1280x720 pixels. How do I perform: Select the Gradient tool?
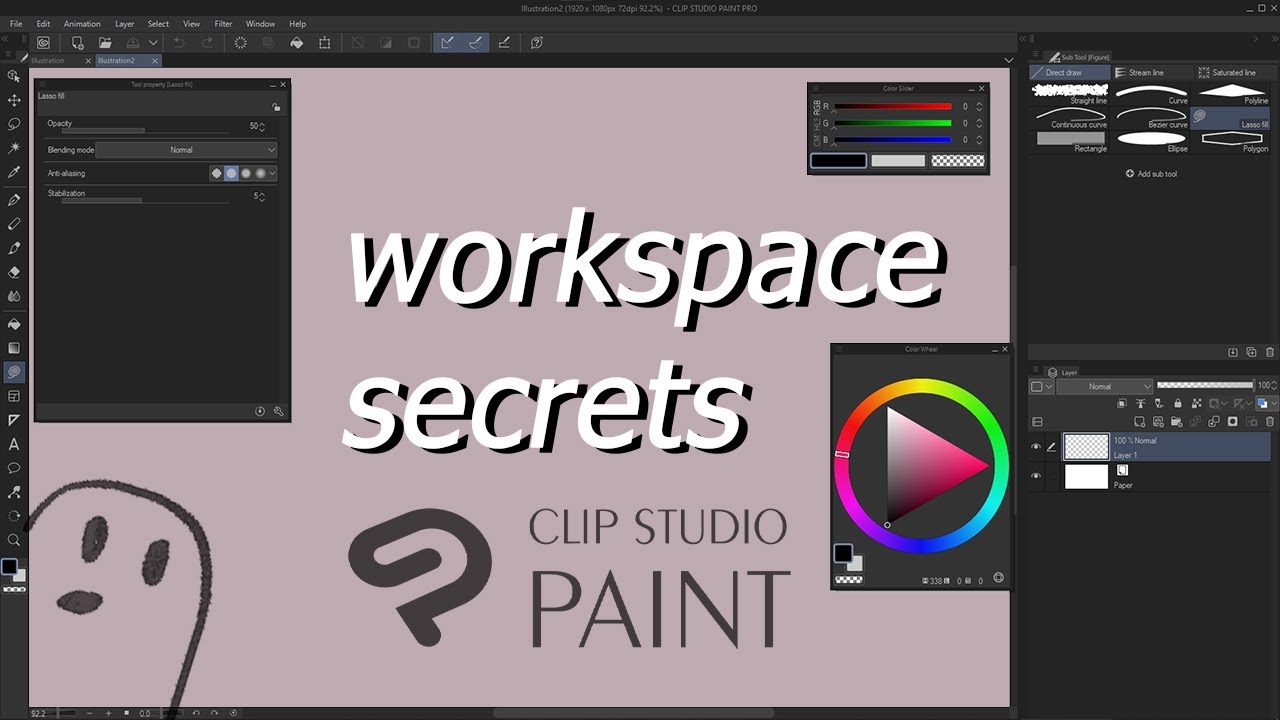click(14, 348)
